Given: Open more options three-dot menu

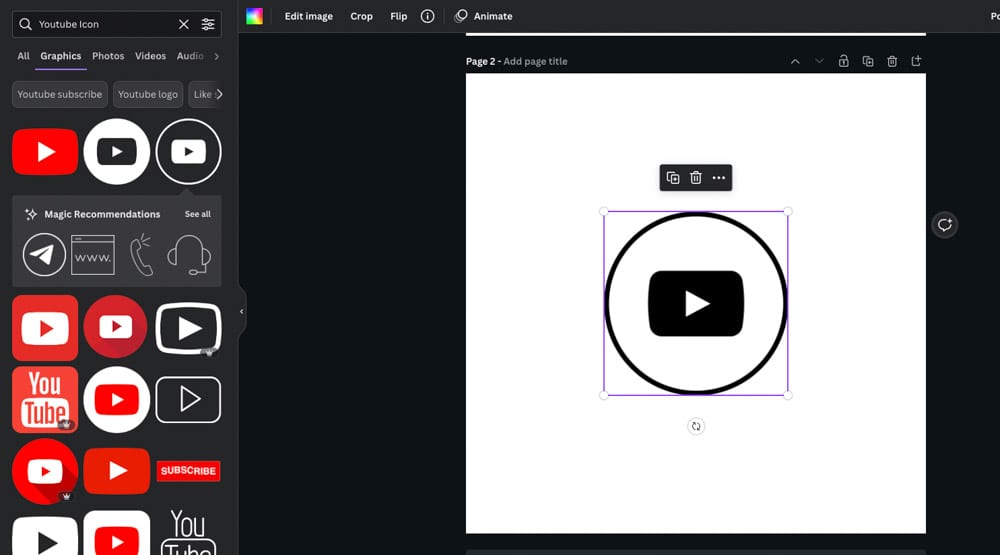Looking at the screenshot, I should coord(719,178).
